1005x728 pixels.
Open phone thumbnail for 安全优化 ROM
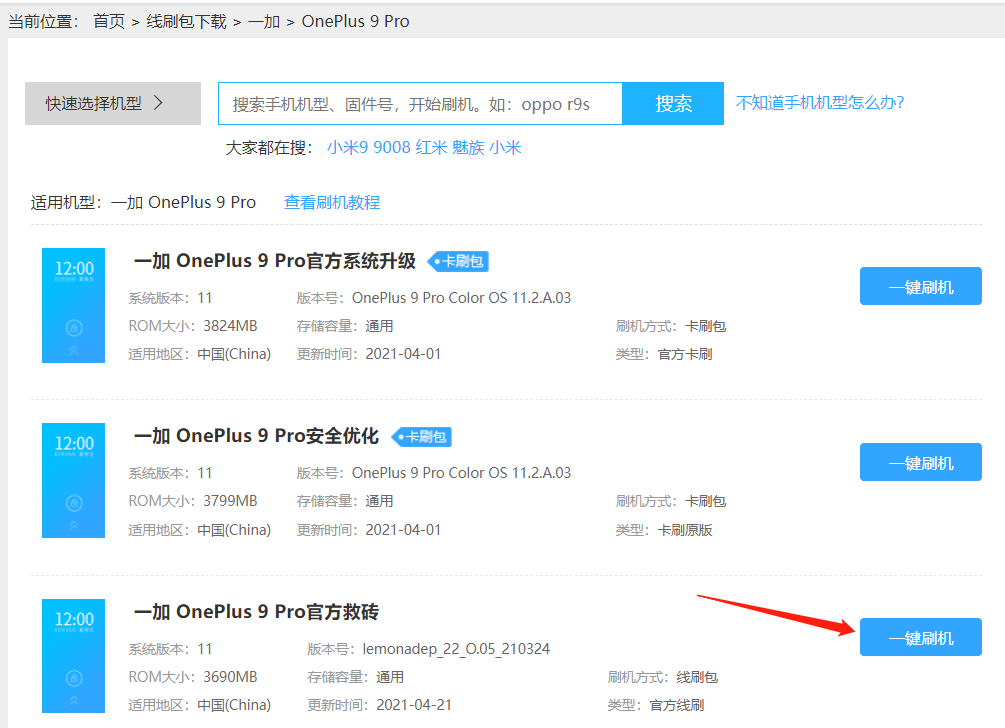[73, 480]
